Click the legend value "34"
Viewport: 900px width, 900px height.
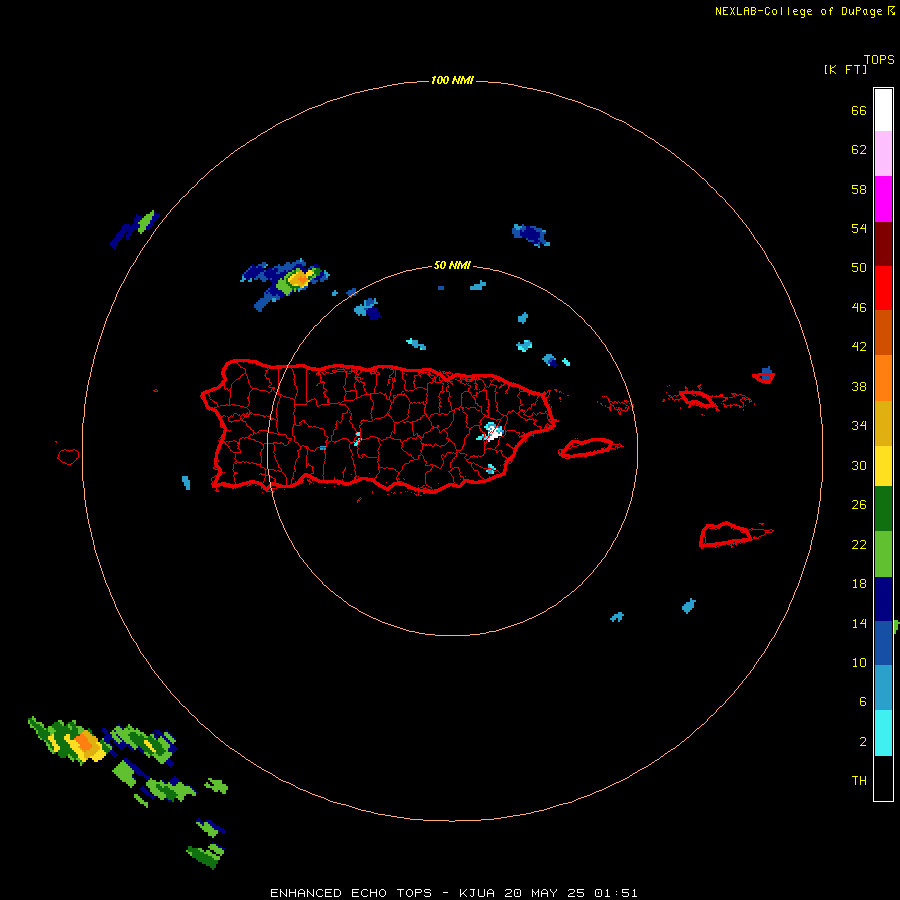point(859,425)
